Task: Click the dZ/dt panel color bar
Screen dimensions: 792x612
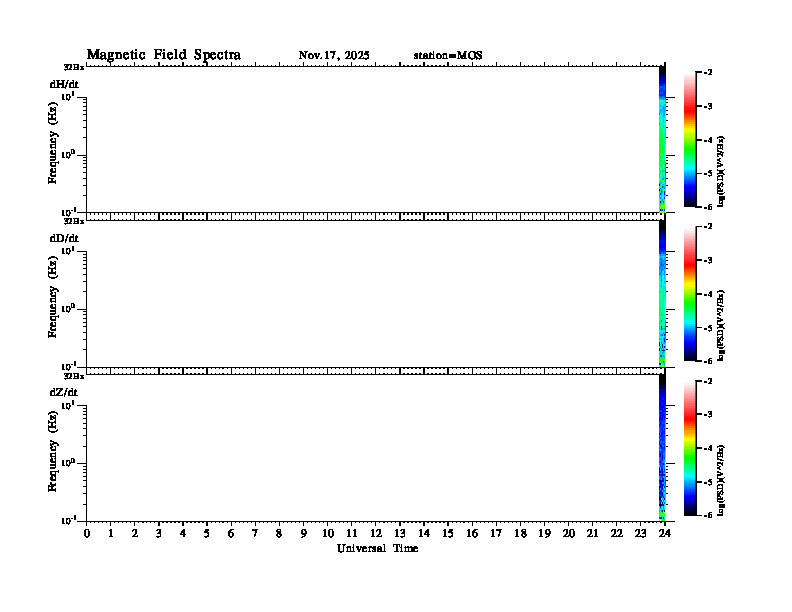Action: click(689, 448)
